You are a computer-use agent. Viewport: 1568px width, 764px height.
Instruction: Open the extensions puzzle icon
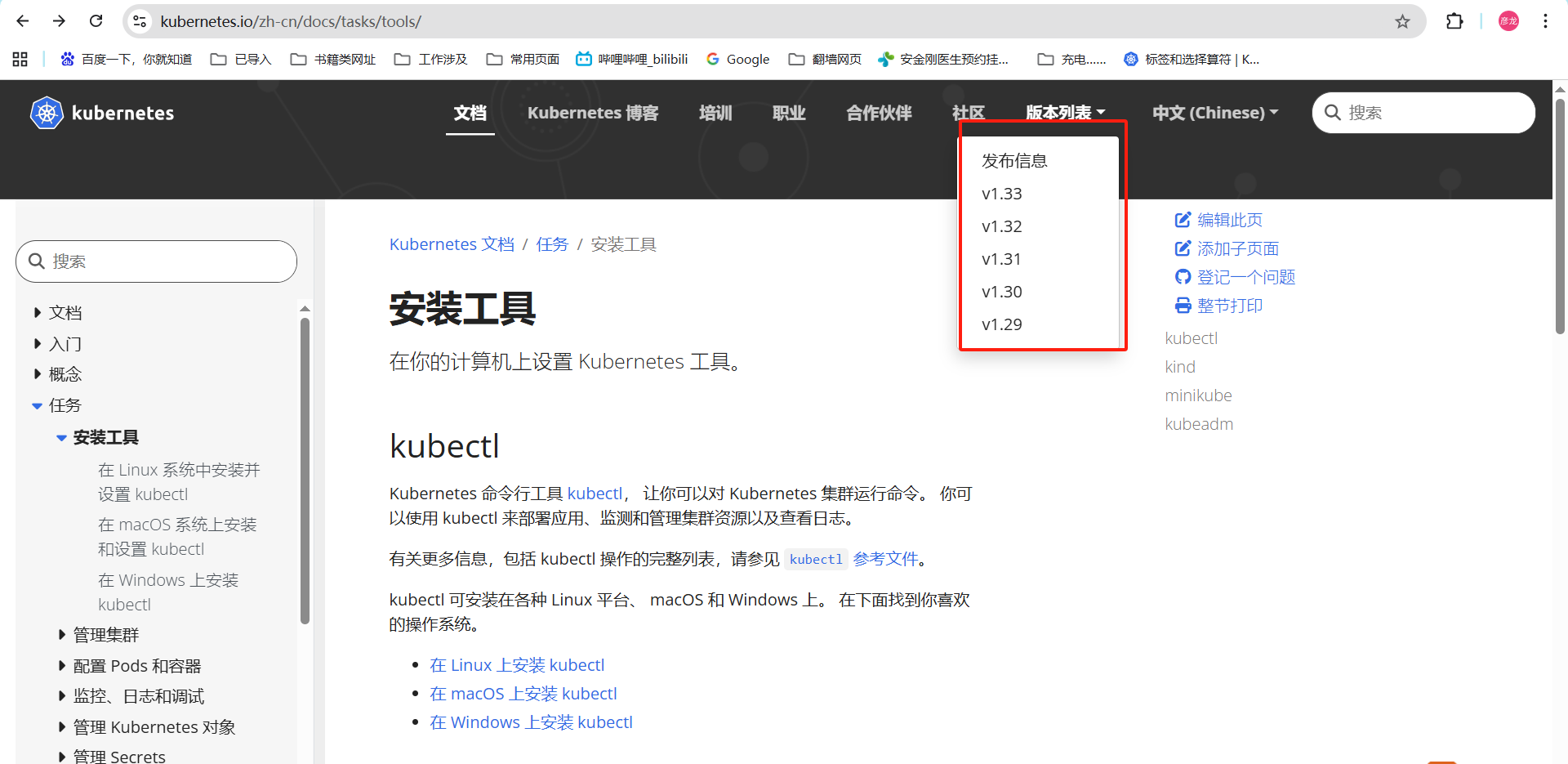pos(1454,21)
